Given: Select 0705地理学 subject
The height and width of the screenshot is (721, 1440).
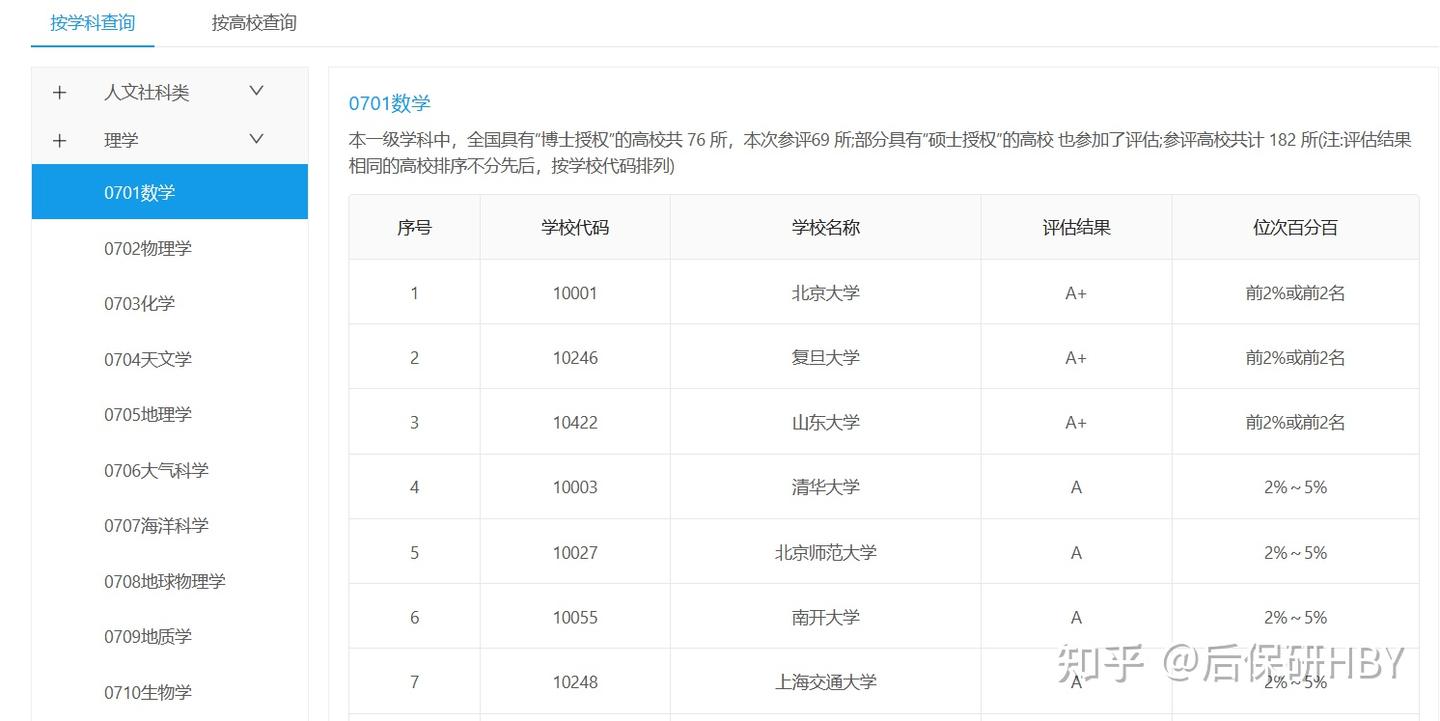Looking at the screenshot, I should coord(148,414).
